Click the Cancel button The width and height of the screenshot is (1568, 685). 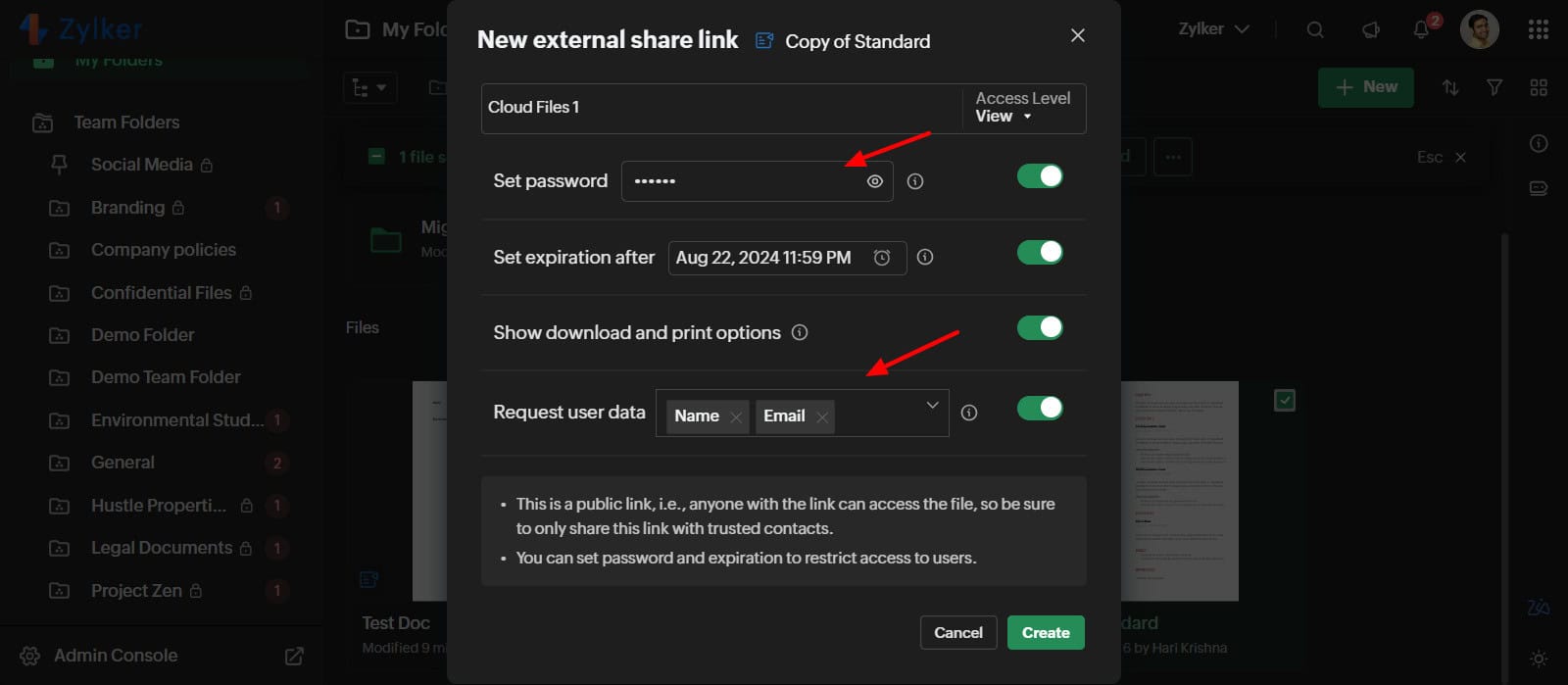958,633
